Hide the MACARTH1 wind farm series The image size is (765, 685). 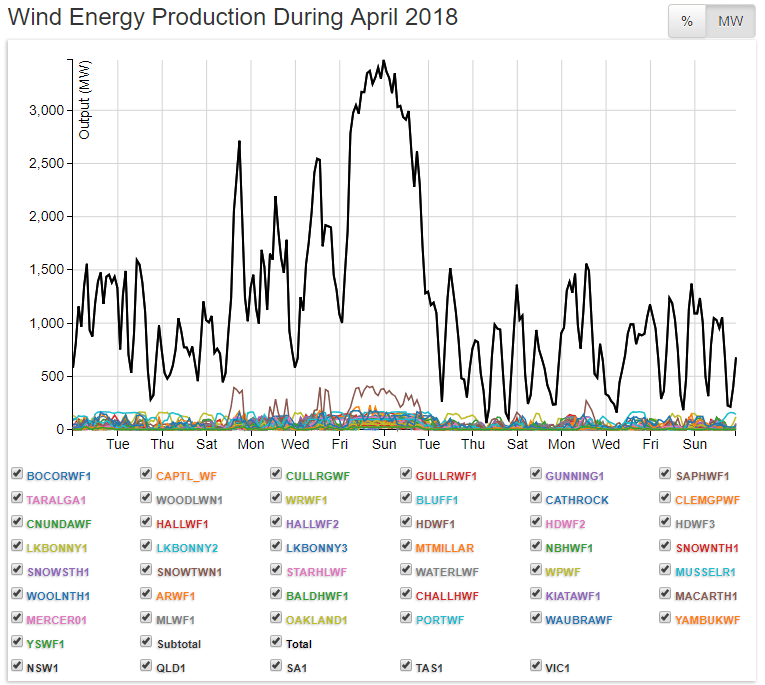[x=667, y=595]
